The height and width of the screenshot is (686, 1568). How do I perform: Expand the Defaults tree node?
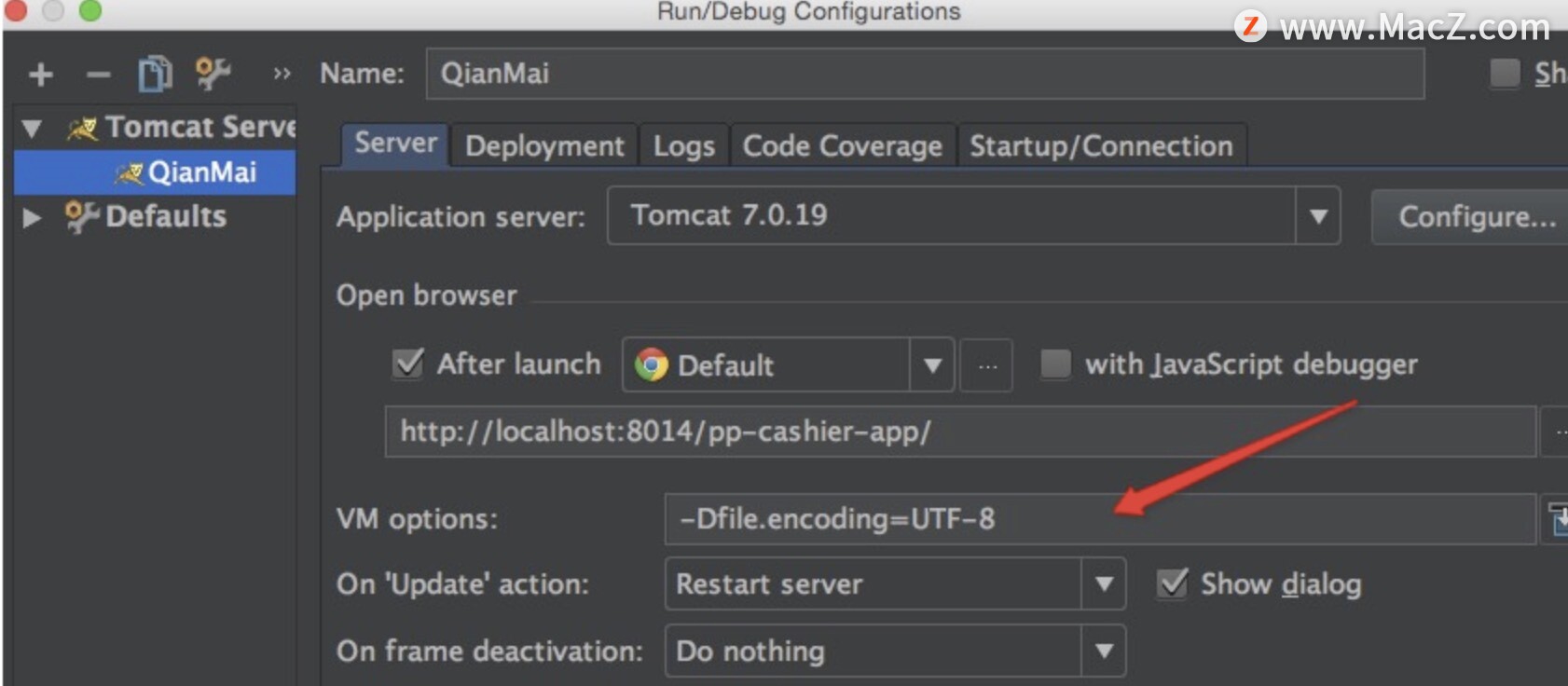point(32,217)
